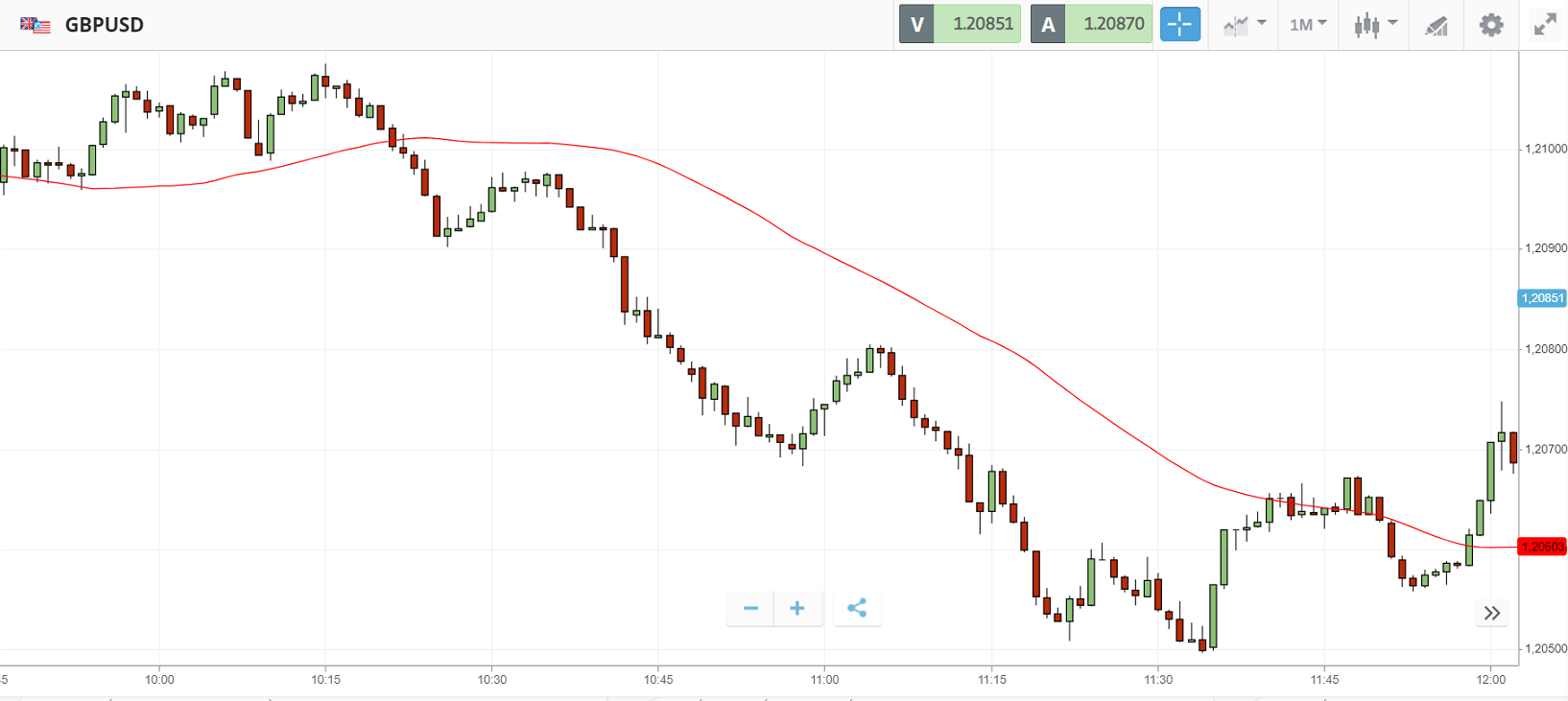The height and width of the screenshot is (701, 1568).
Task: Expand the candlestick chart type dropdown
Action: click(x=1374, y=24)
